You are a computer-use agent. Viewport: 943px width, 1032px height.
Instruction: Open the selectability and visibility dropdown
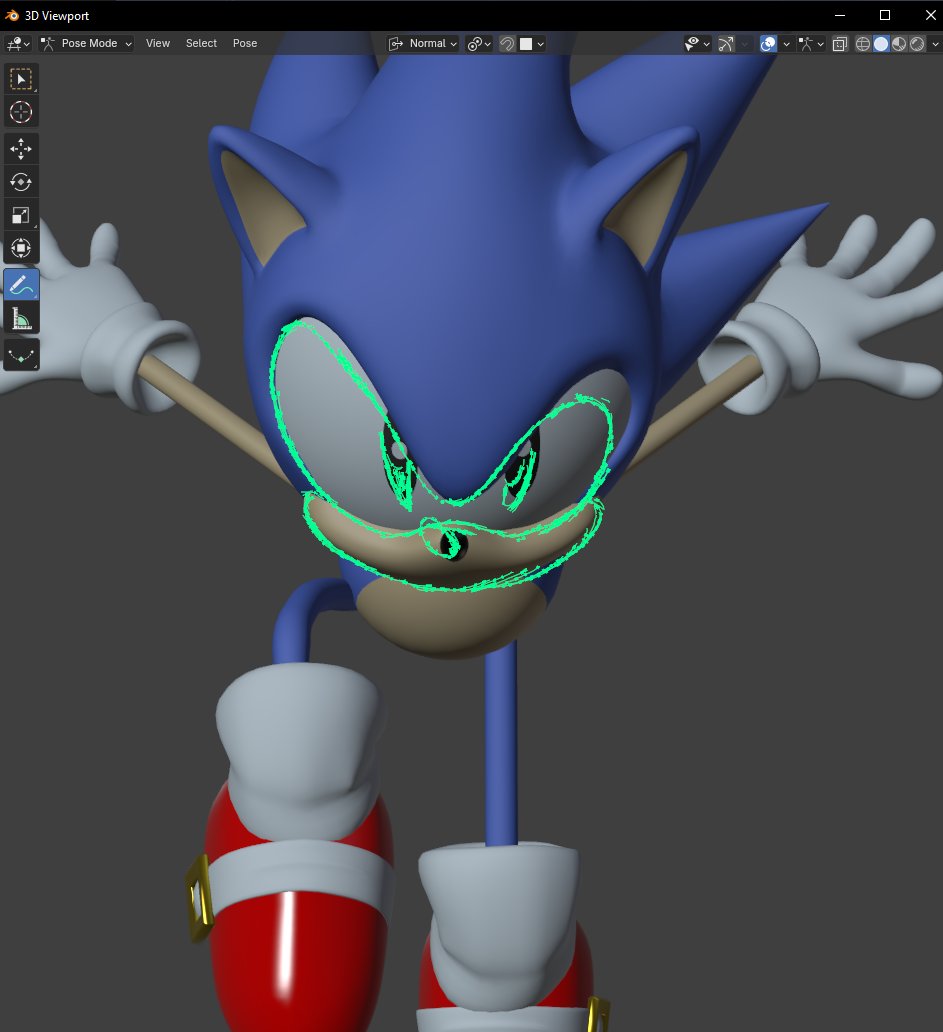pyautogui.click(x=697, y=43)
